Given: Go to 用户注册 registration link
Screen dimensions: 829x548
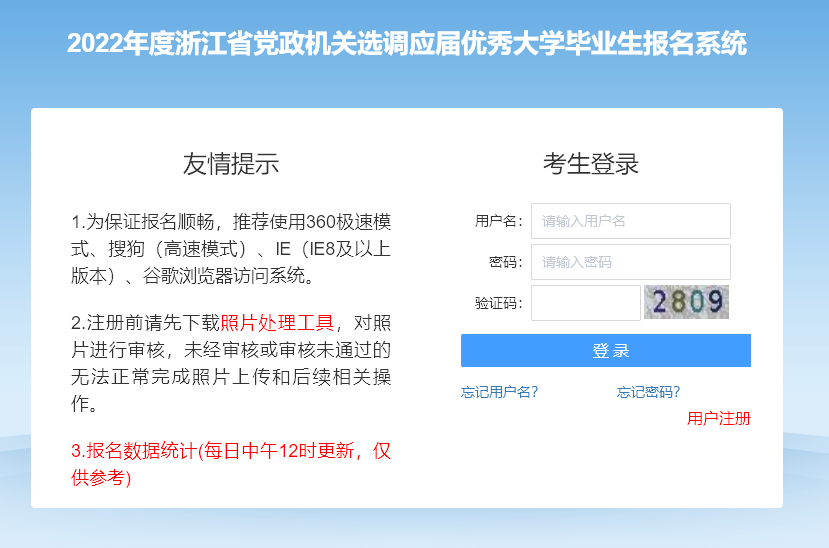Looking at the screenshot, I should 718,418.
